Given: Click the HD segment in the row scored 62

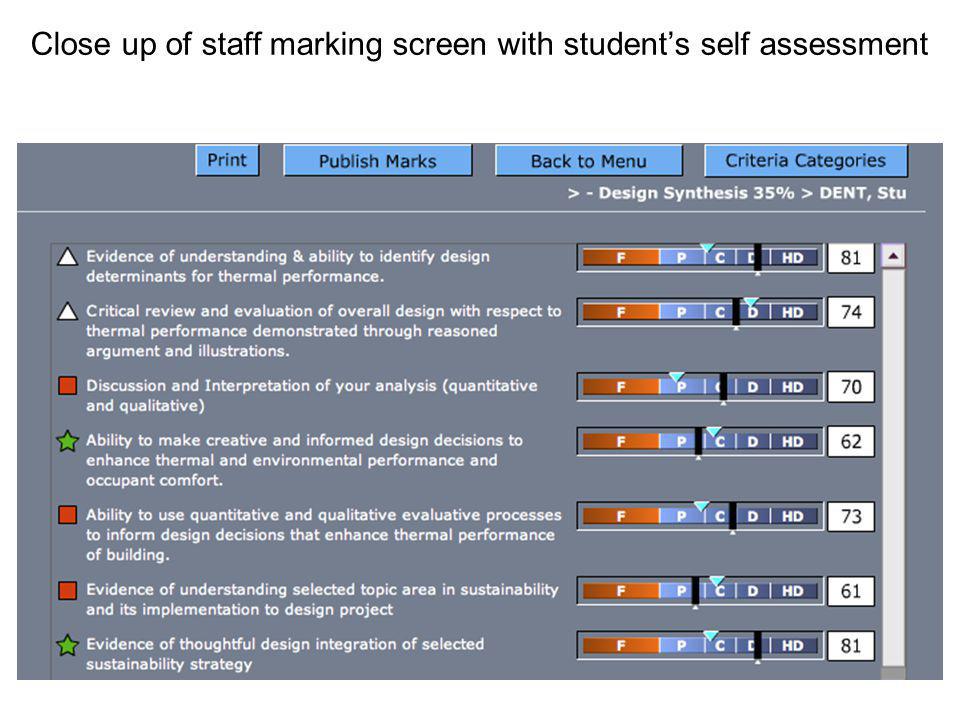Looking at the screenshot, I should point(793,442).
